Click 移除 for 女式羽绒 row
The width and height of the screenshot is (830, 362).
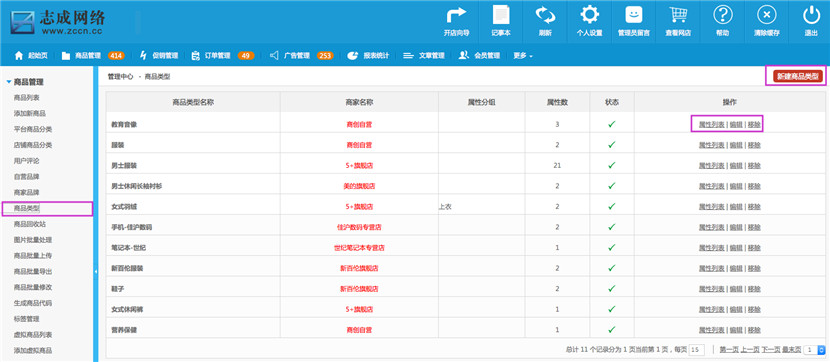754,206
